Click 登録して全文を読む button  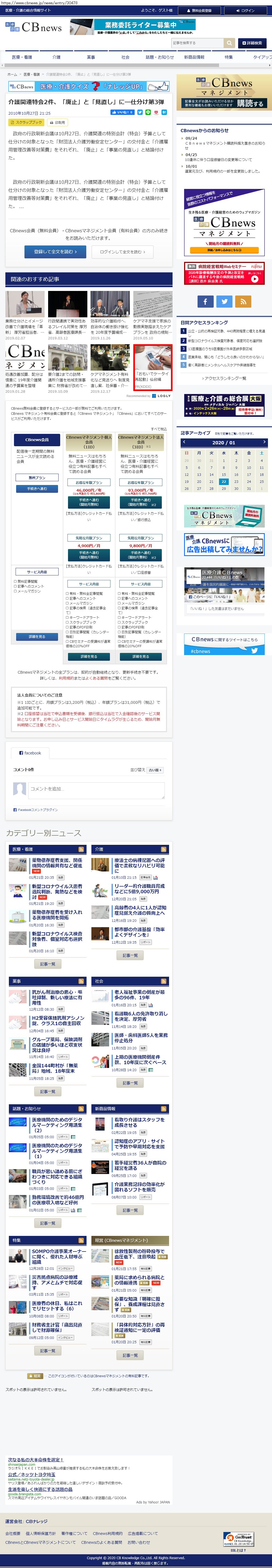tap(55, 251)
